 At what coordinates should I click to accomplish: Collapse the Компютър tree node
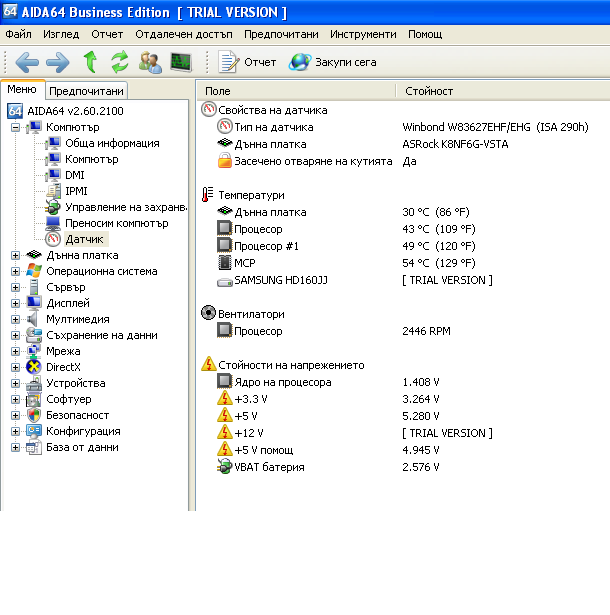pyautogui.click(x=15, y=127)
